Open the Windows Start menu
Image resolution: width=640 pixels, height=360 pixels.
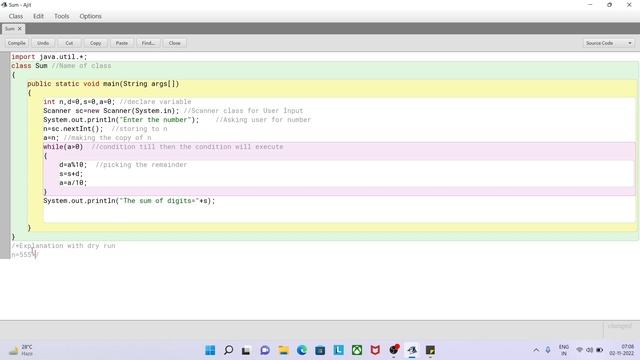pos(210,350)
